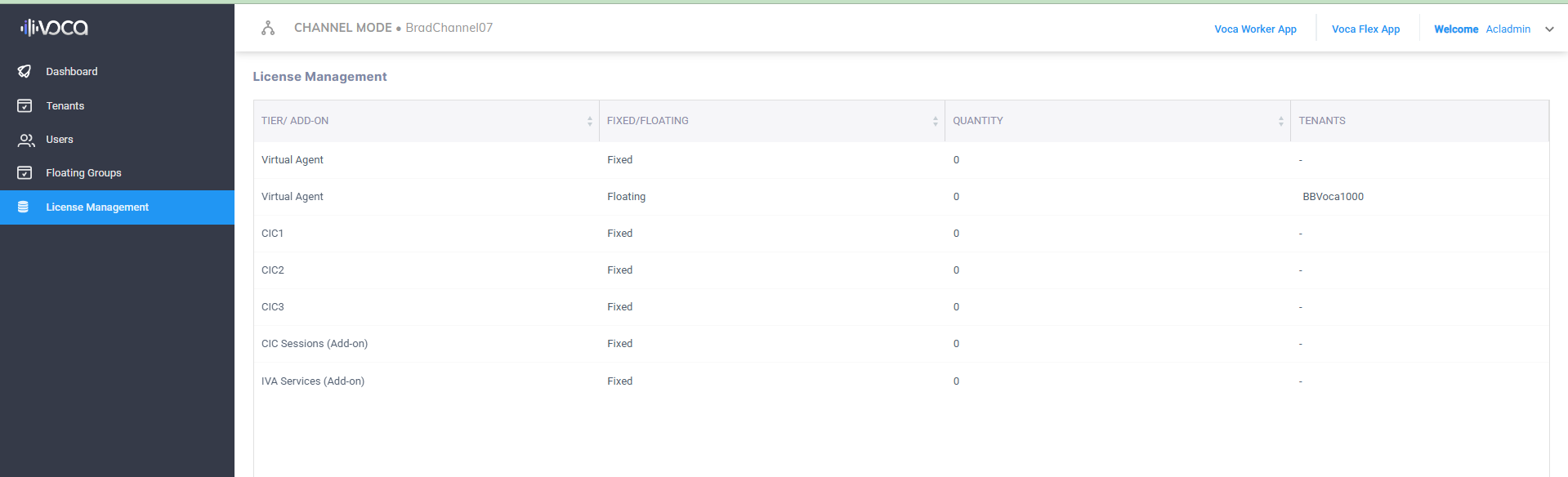Sort by the Quantity column arrows
This screenshot has width=1568, height=477.
pos(1280,121)
